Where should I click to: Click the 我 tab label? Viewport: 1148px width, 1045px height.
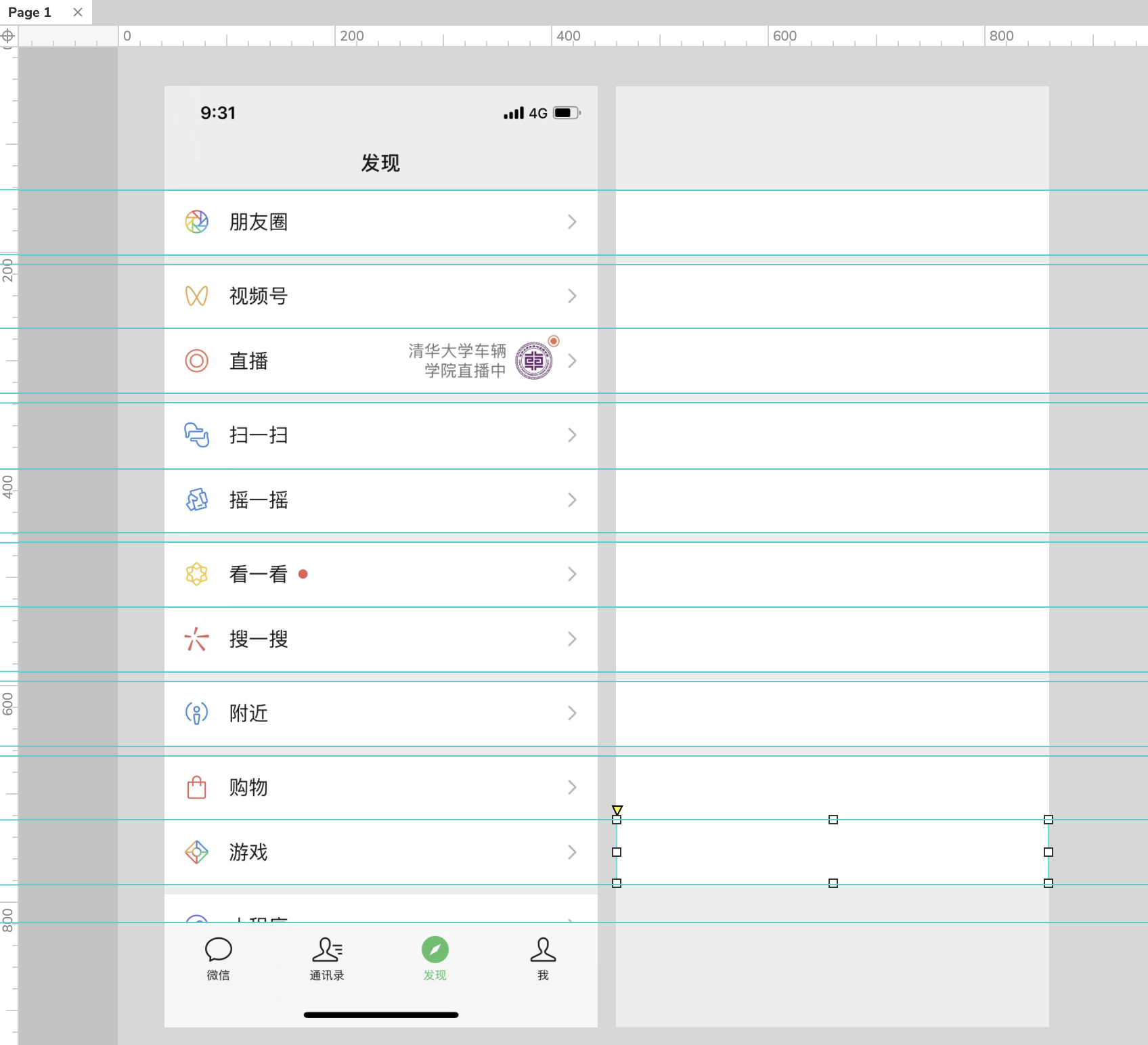tap(543, 975)
